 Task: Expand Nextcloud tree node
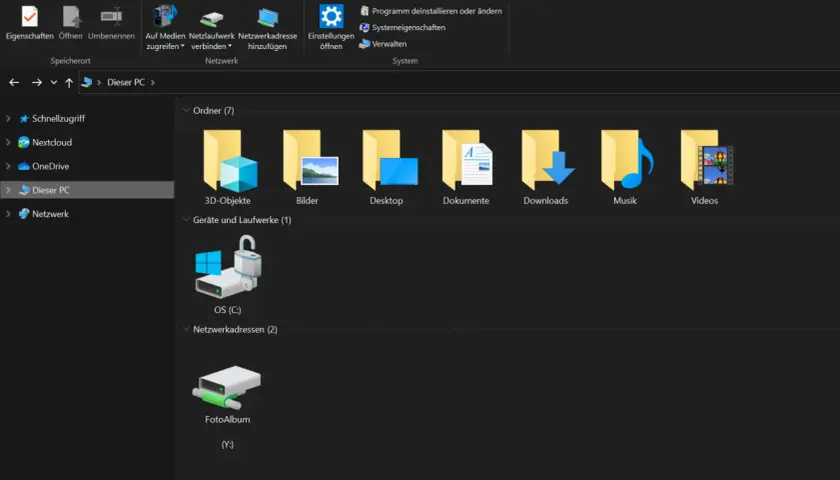tap(8, 142)
